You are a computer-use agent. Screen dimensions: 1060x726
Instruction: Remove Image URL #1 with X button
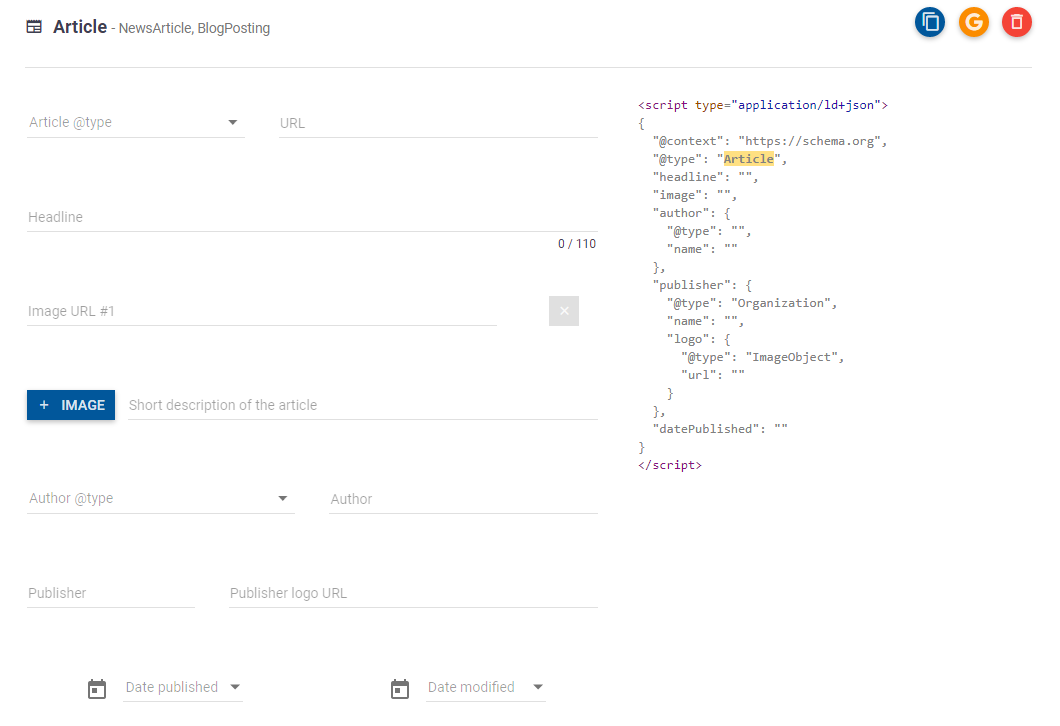pos(564,311)
